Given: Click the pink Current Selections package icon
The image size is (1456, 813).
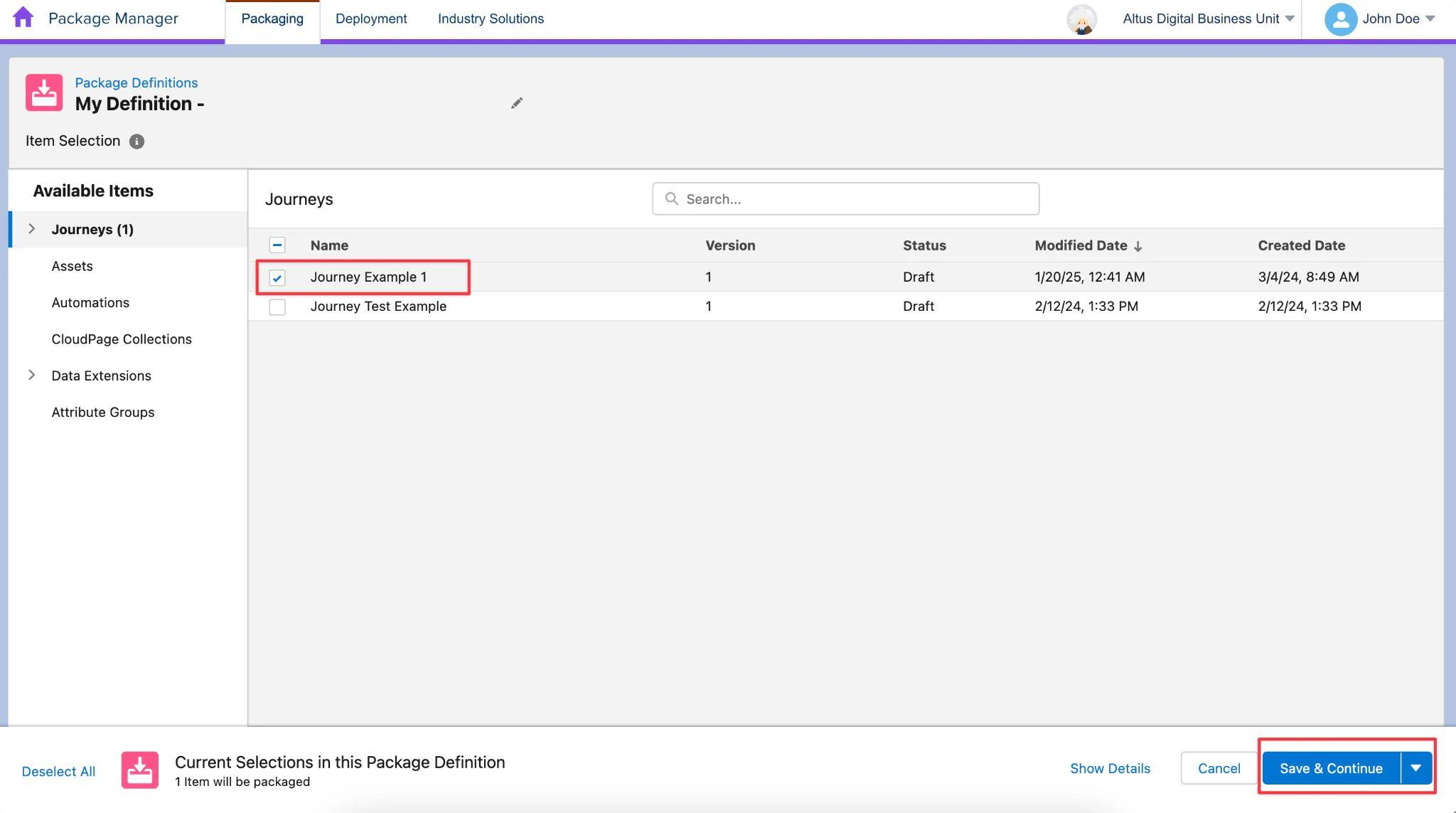Looking at the screenshot, I should pyautogui.click(x=139, y=770).
